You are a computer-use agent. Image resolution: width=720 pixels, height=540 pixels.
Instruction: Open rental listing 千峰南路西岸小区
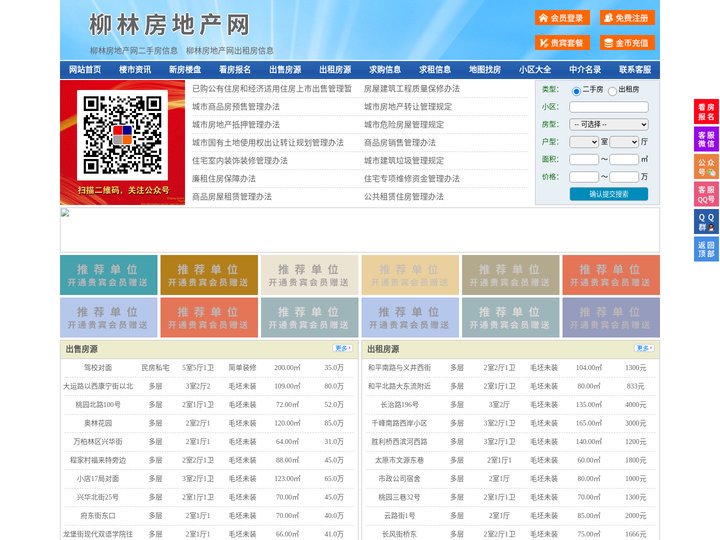[x=399, y=423]
